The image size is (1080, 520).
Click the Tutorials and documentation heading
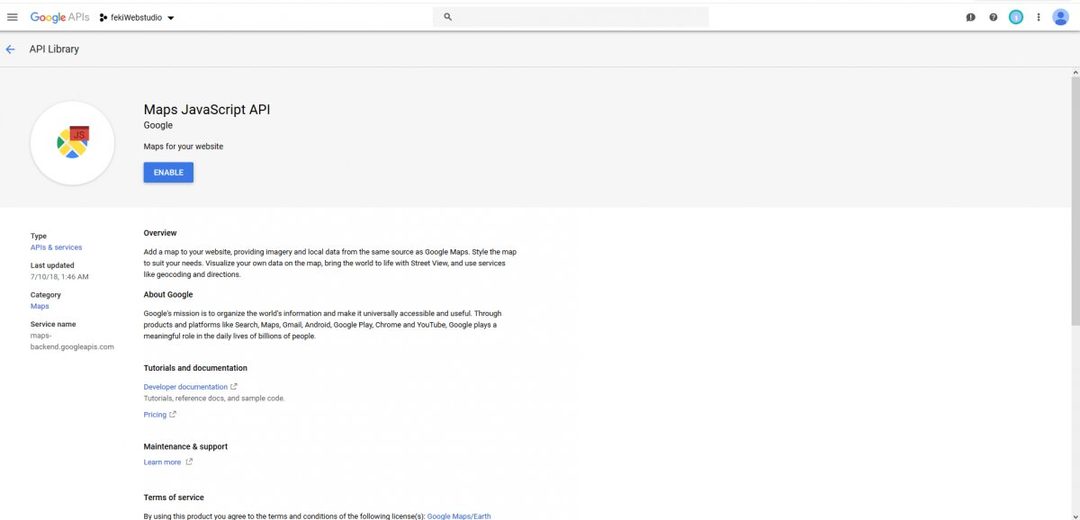click(x=195, y=368)
